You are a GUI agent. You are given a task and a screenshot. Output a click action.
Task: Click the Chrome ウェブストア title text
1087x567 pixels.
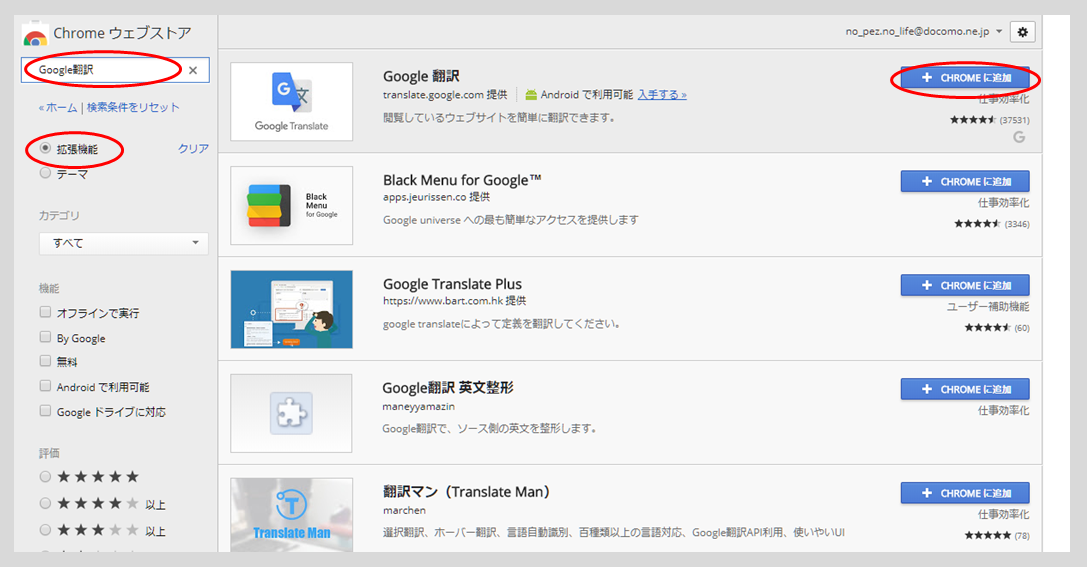pyautogui.click(x=122, y=33)
